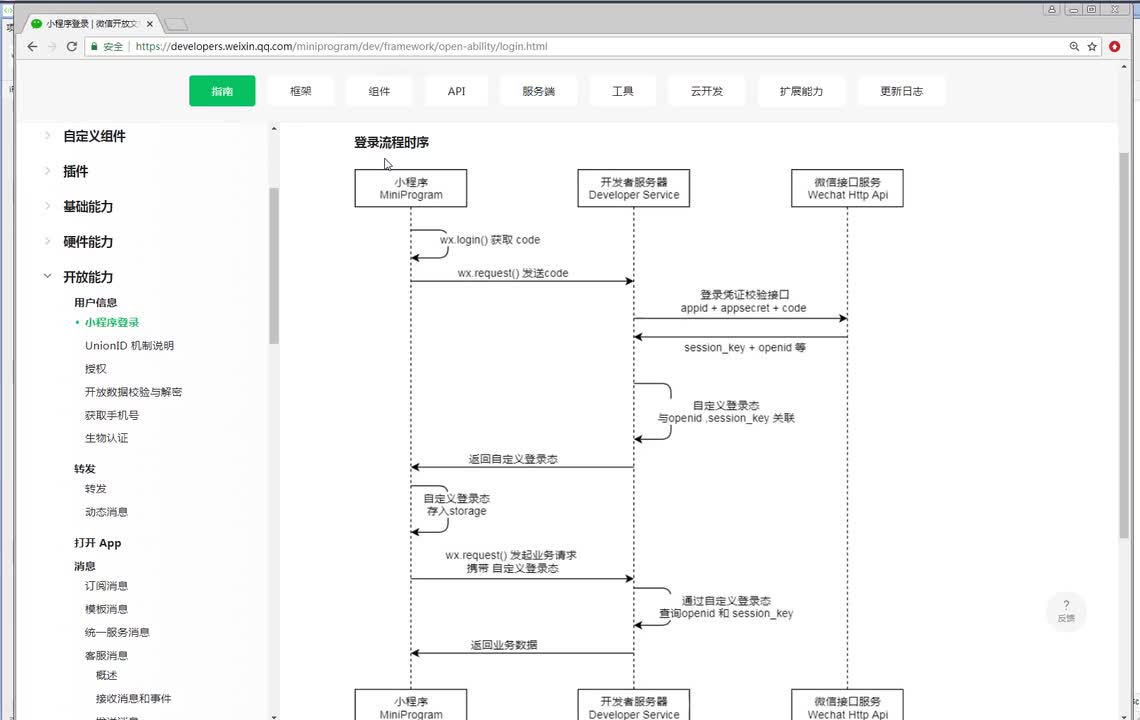1140x720 pixels.
Task: Select the 扩展能力 tab
Action: click(x=801, y=91)
